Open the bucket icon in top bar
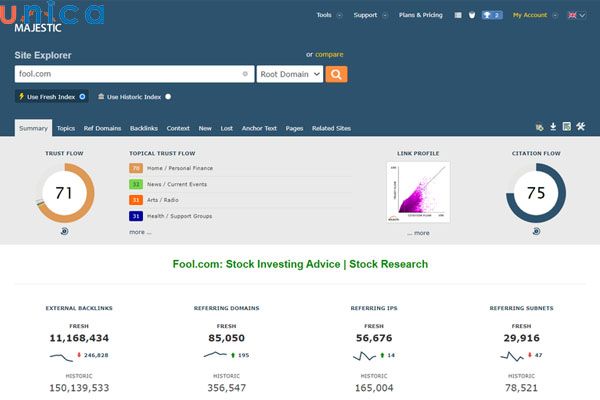Screen dimensions: 600x400 [x=473, y=16]
